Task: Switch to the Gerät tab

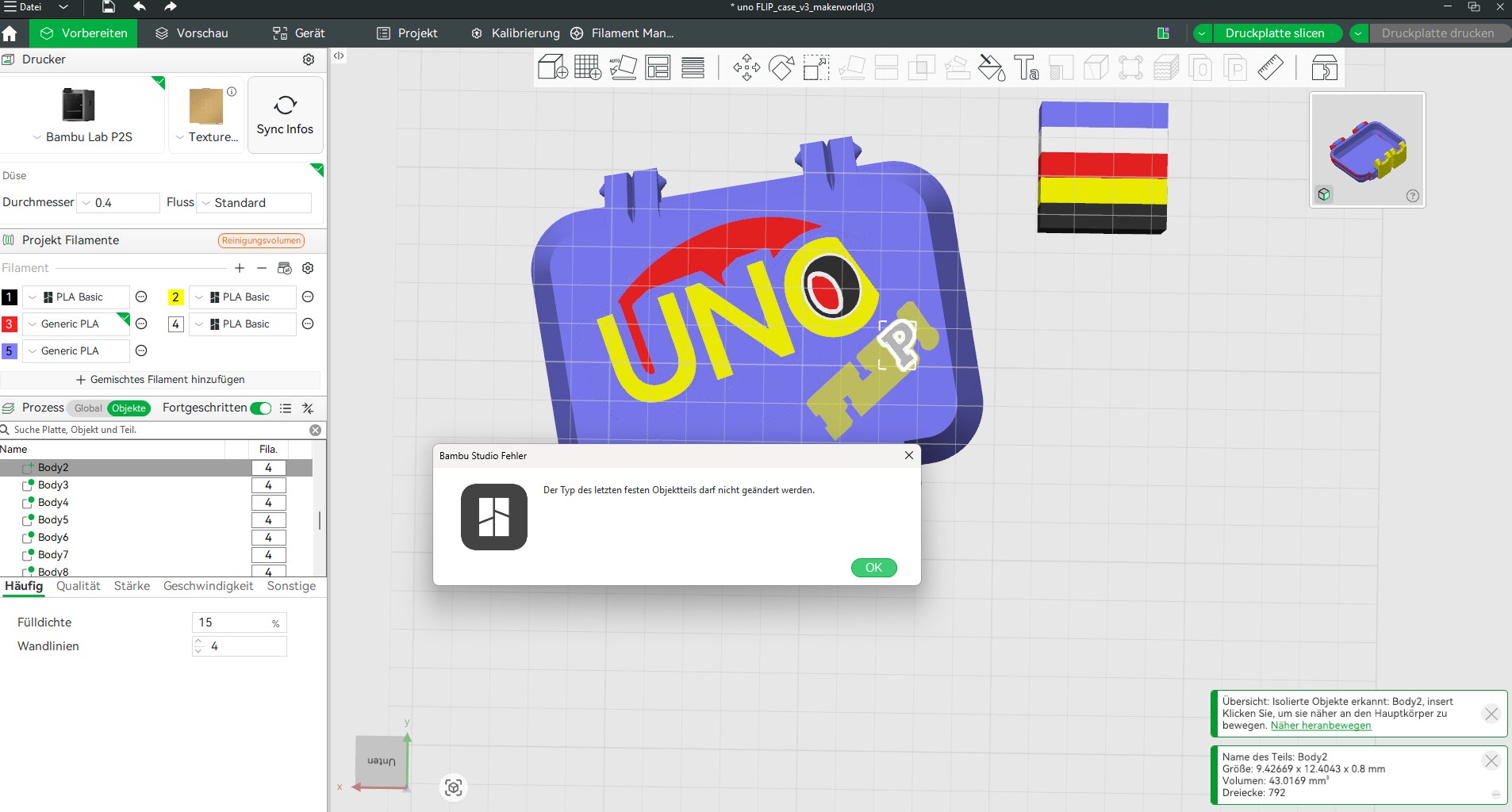Action: (x=299, y=33)
